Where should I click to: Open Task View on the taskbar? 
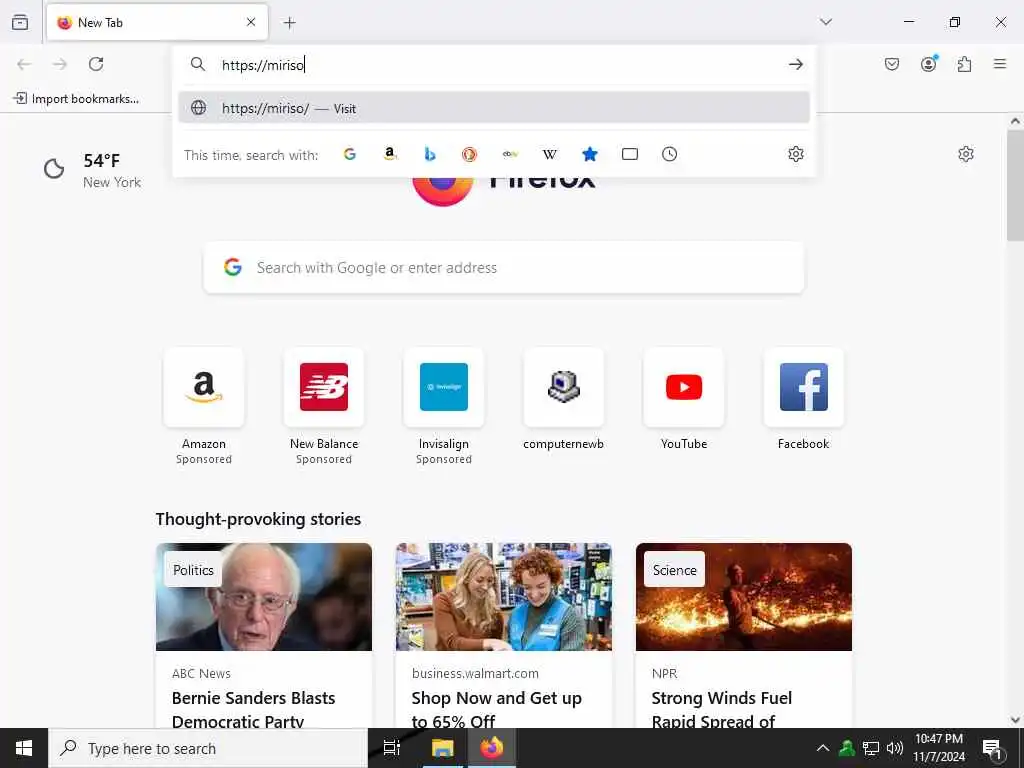coord(392,748)
